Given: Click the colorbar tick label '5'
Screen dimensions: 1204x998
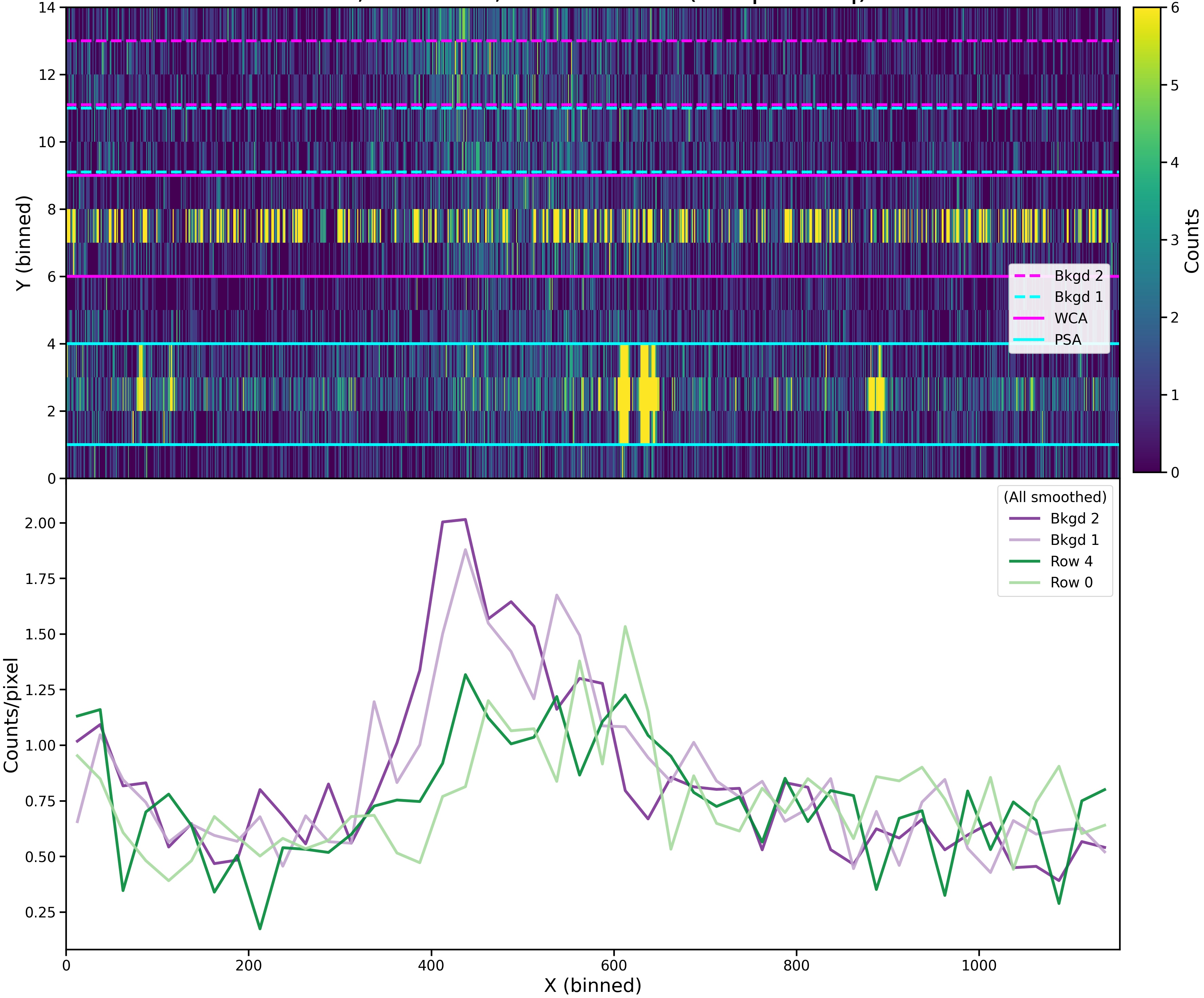Looking at the screenshot, I should click(x=1175, y=85).
